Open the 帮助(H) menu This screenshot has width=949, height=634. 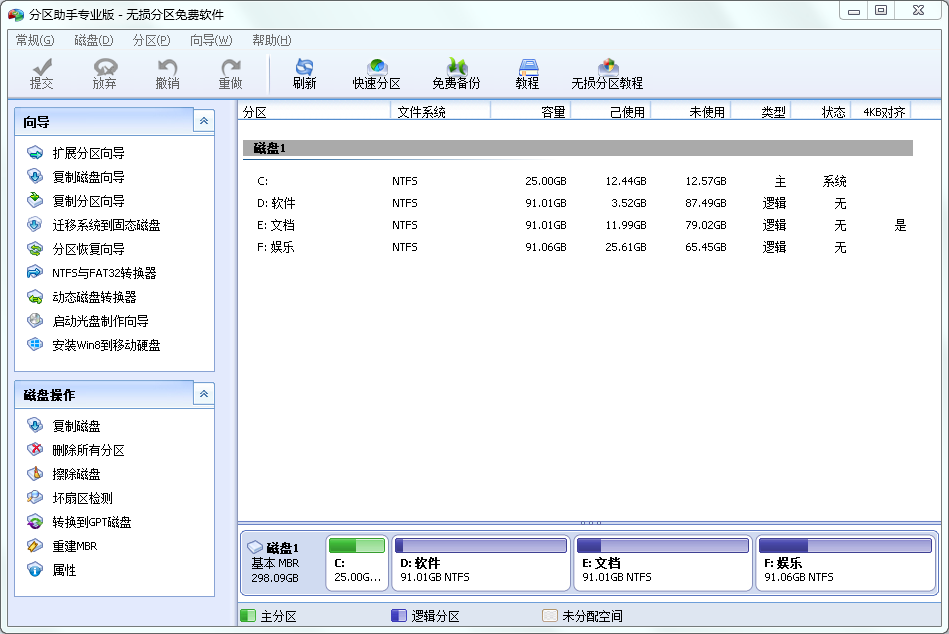point(271,40)
